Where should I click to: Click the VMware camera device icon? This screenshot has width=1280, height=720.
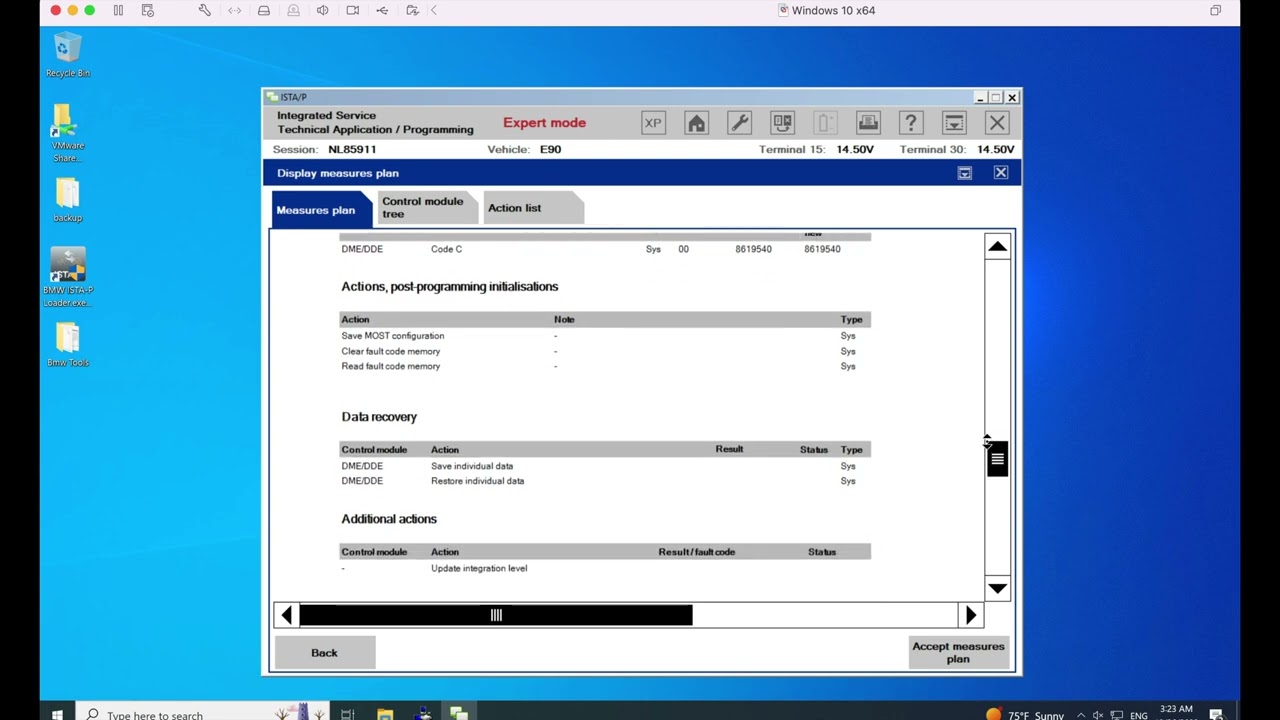(x=353, y=10)
